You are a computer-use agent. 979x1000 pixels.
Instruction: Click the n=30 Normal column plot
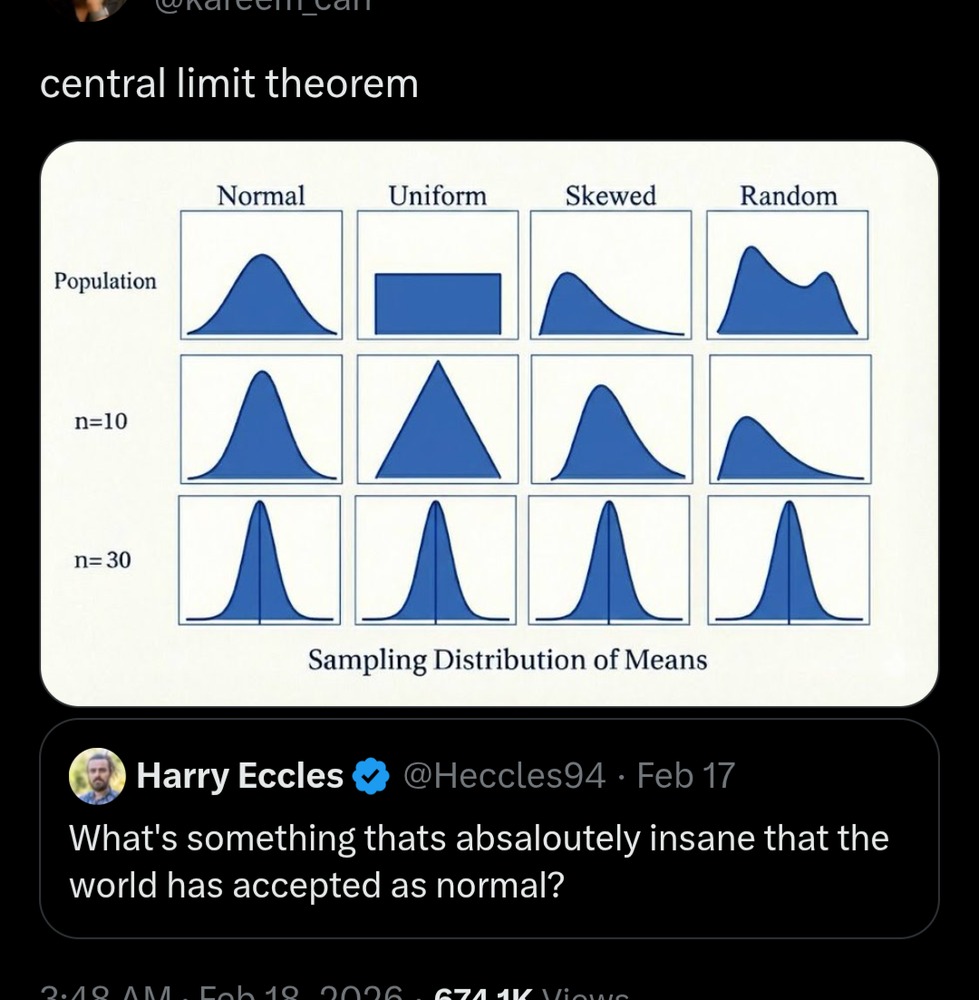tap(260, 561)
